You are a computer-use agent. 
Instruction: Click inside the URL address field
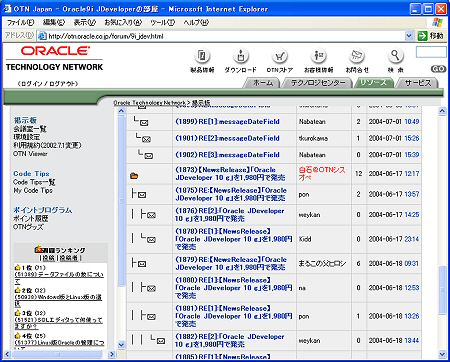pos(225,36)
